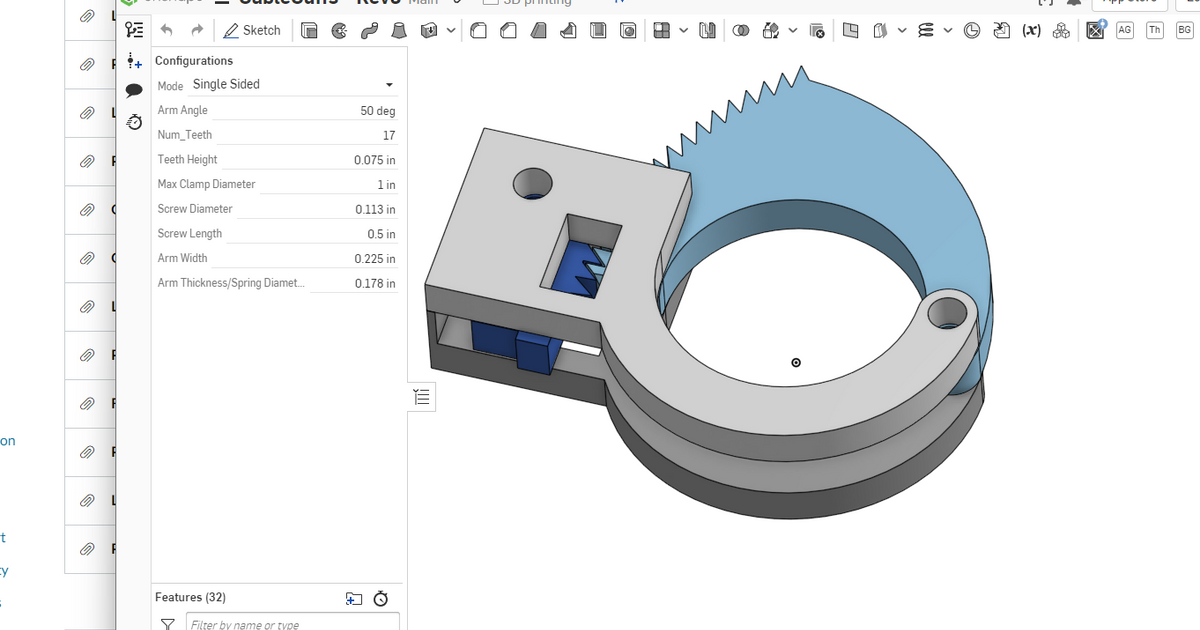
Task: Select the Sketch tool
Action: pos(252,30)
